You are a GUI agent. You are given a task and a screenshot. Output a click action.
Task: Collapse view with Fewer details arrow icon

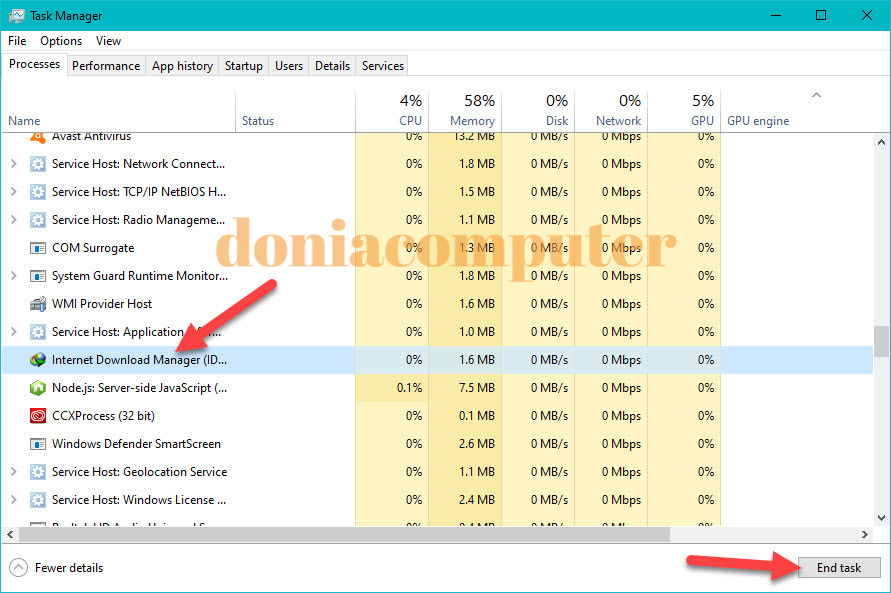click(18, 567)
